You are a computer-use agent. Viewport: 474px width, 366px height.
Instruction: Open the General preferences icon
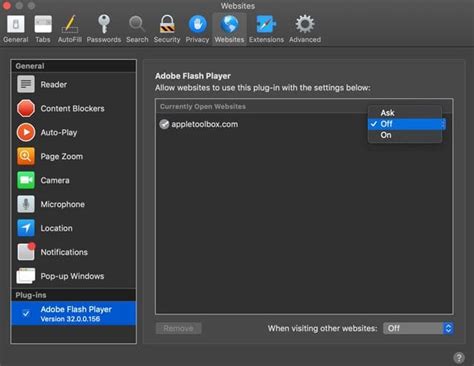[x=16, y=24]
